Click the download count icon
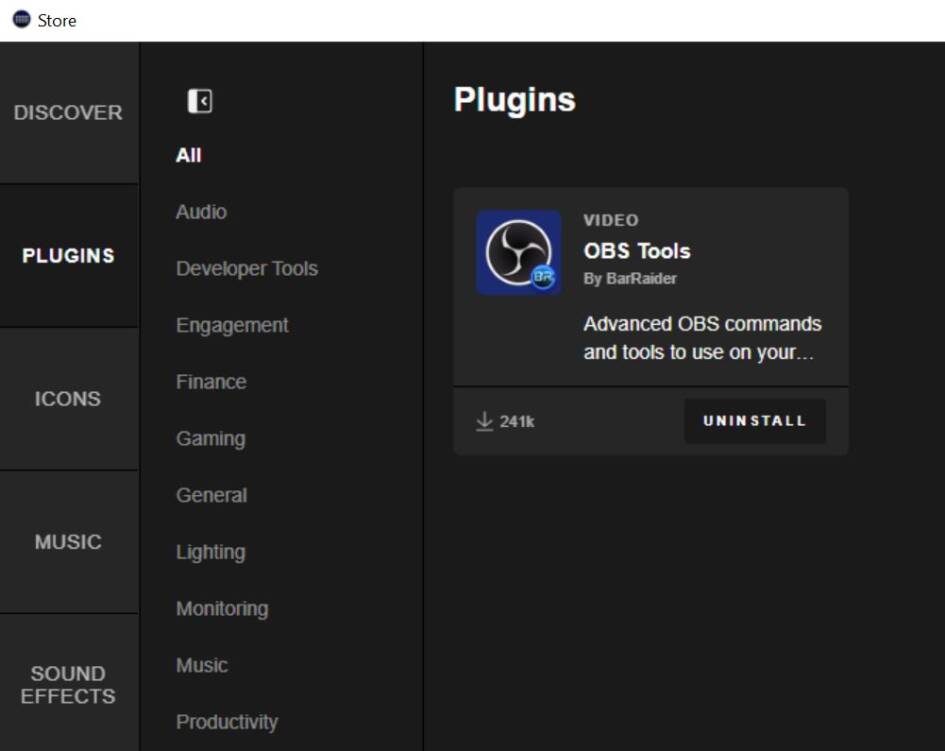 coord(485,421)
